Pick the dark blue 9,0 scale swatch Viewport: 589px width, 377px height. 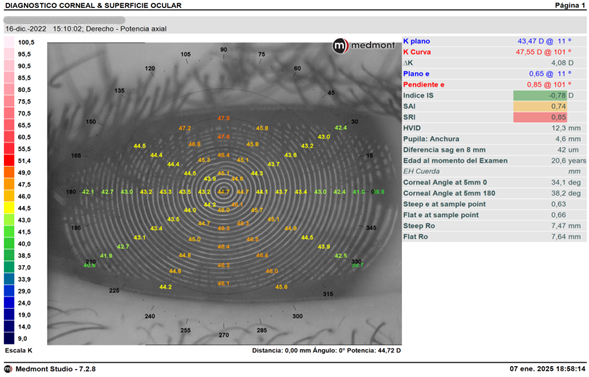click(9, 338)
